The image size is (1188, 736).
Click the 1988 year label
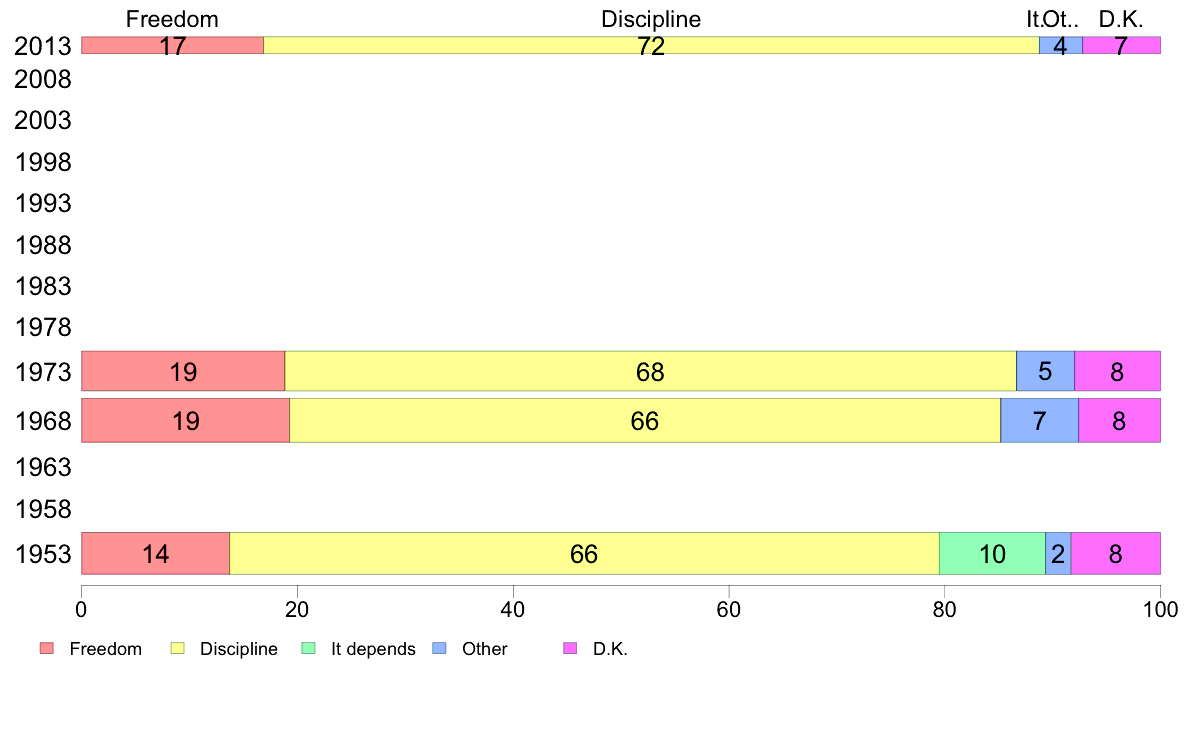43,246
